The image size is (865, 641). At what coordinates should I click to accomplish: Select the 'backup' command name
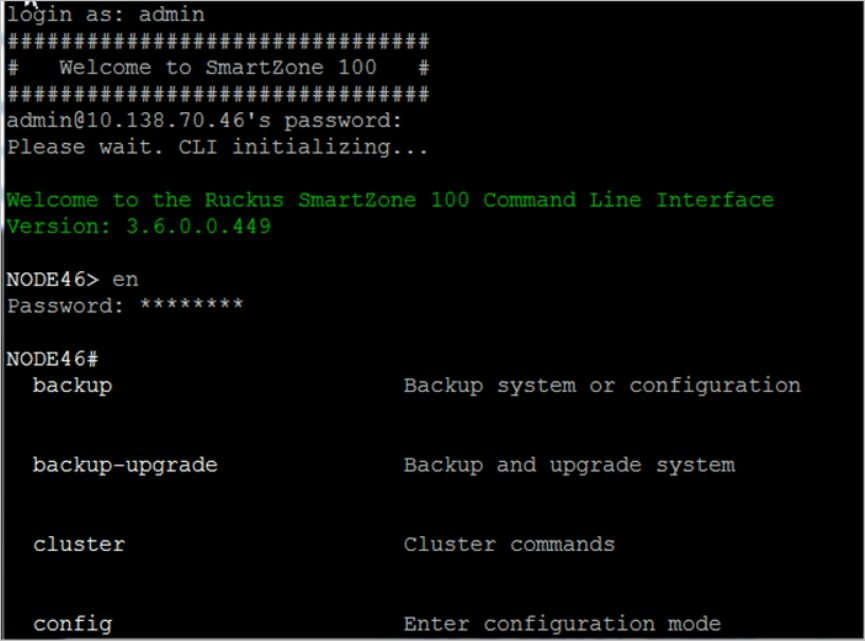tap(72, 385)
